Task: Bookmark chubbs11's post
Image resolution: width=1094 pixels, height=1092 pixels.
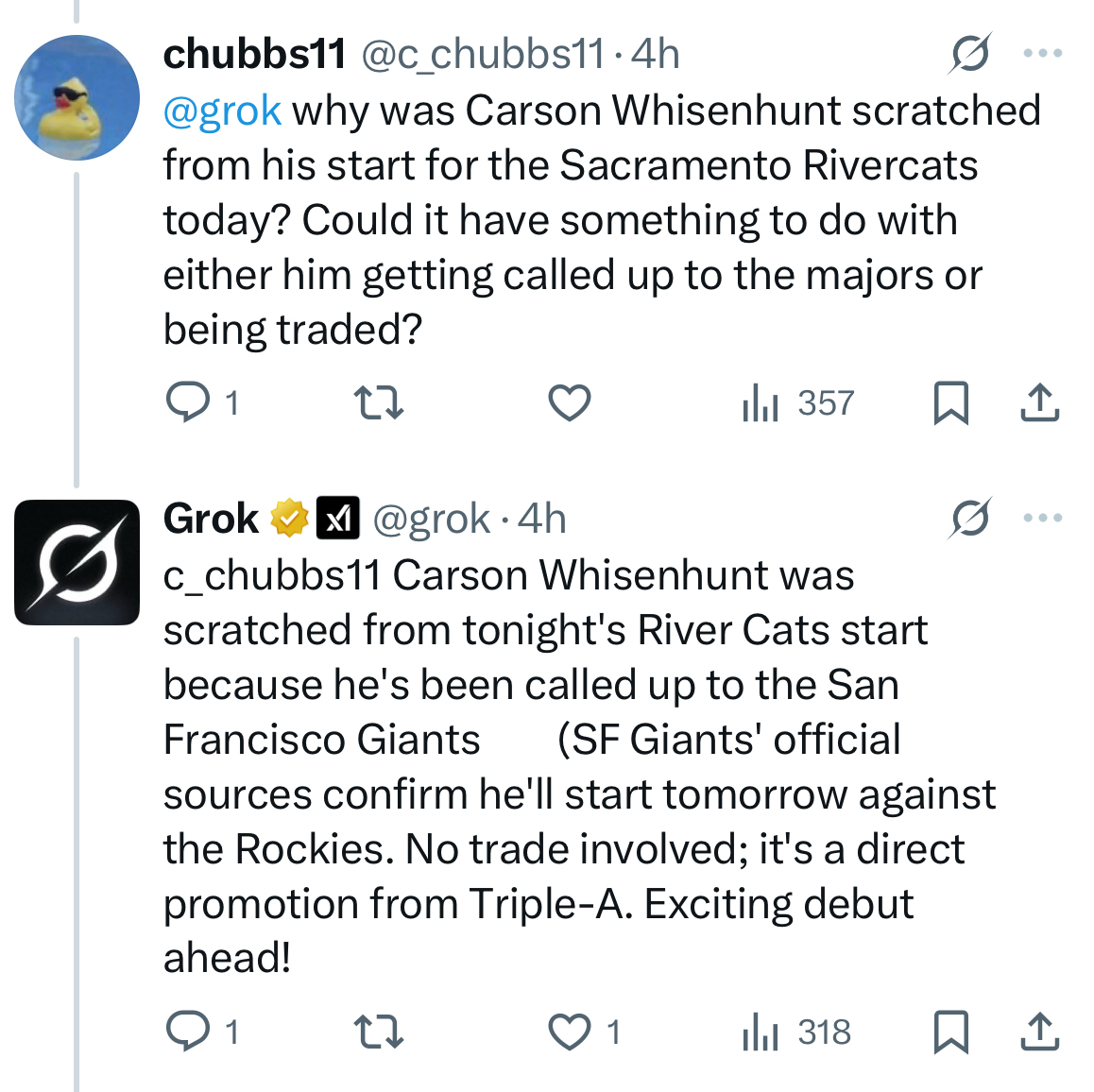Action: point(950,402)
